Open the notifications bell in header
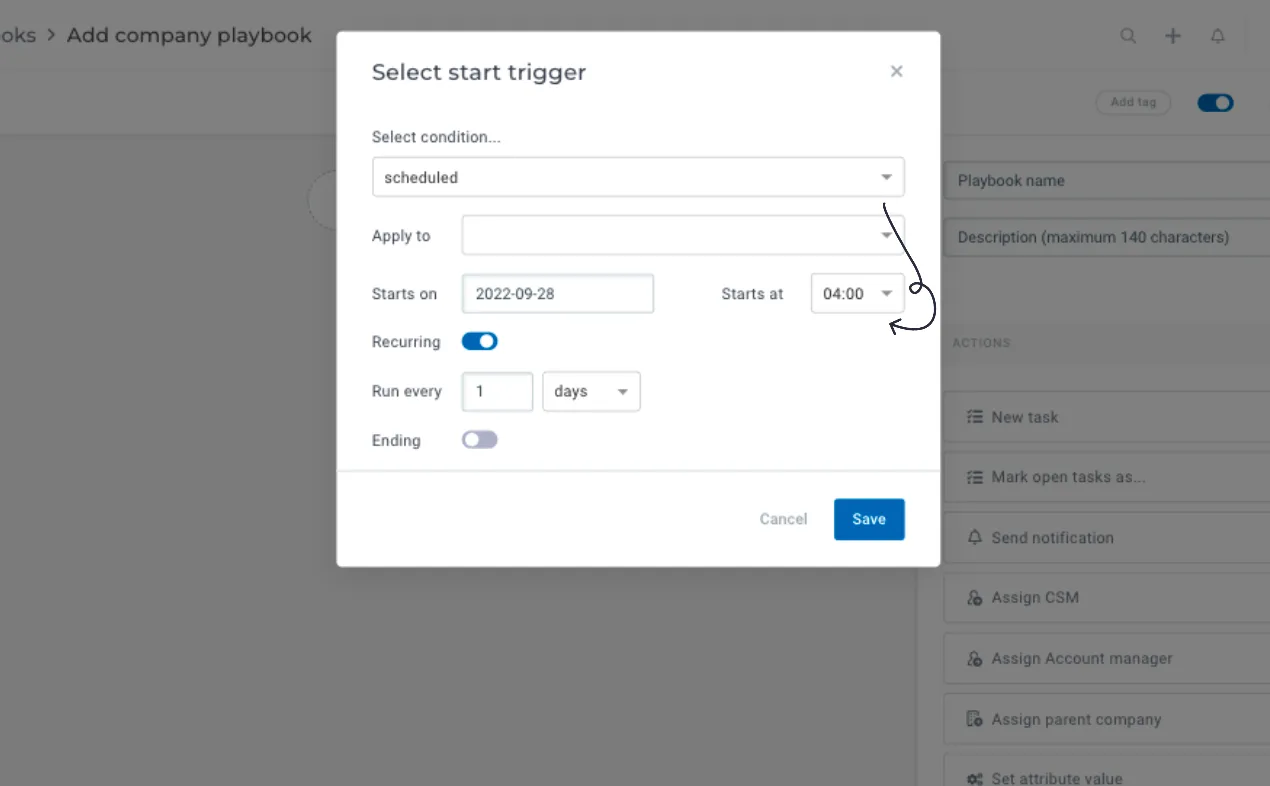Viewport: 1270px width, 786px height. [1217, 36]
